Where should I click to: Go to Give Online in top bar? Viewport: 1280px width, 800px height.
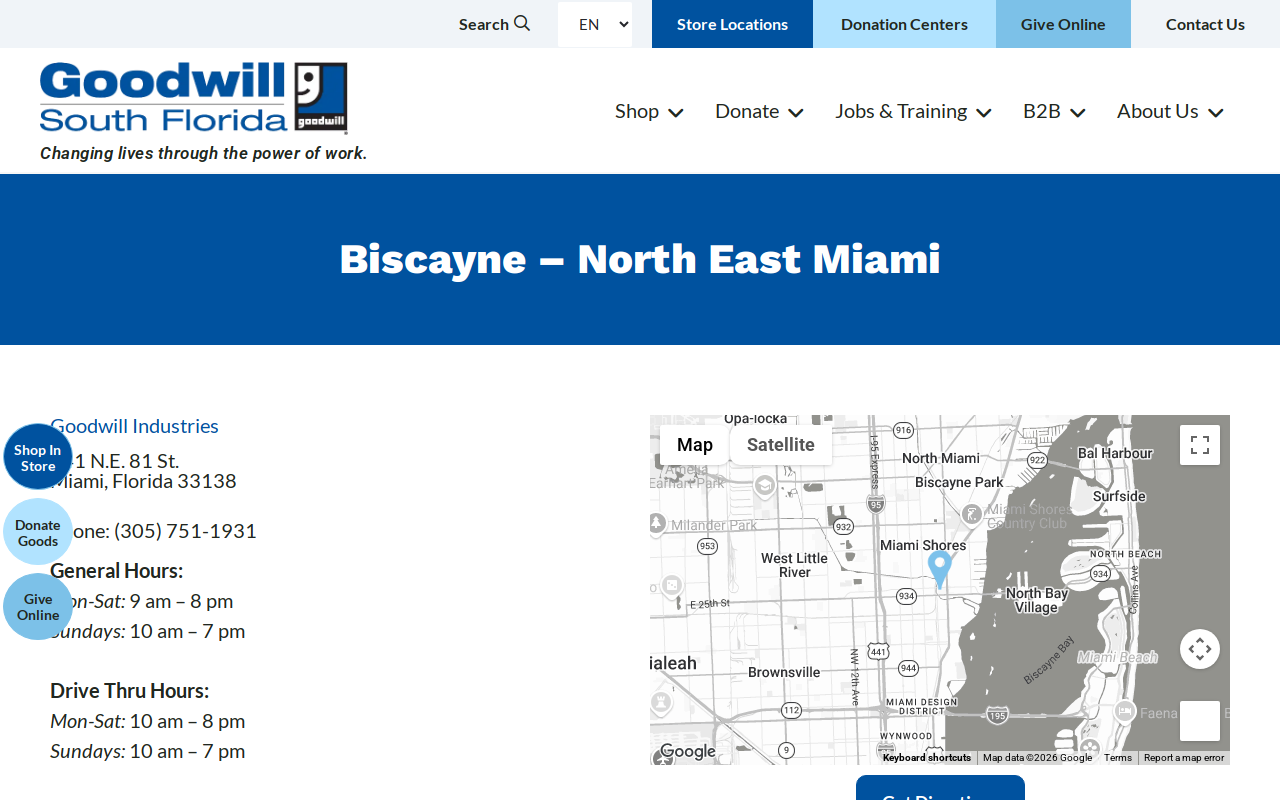tap(1063, 24)
